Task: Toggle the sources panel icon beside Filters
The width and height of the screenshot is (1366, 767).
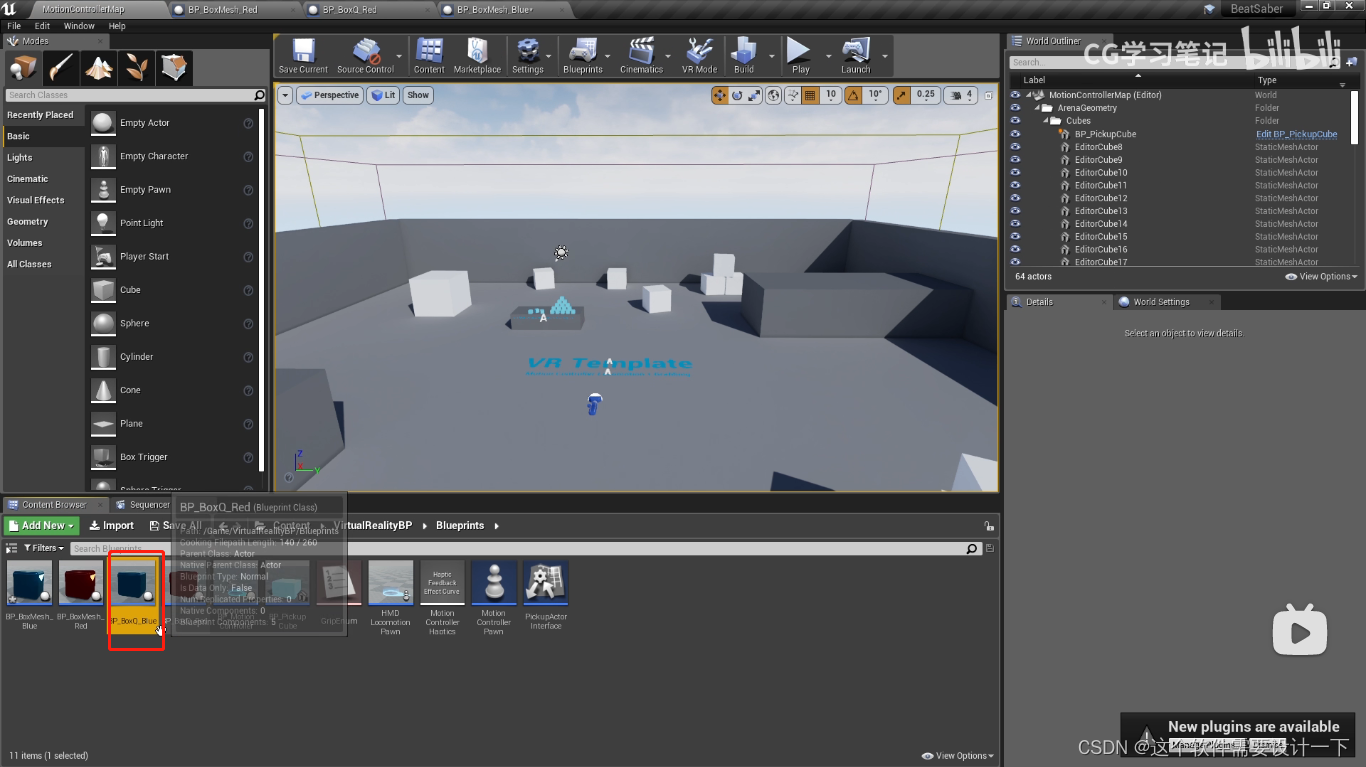Action: click(x=12, y=548)
